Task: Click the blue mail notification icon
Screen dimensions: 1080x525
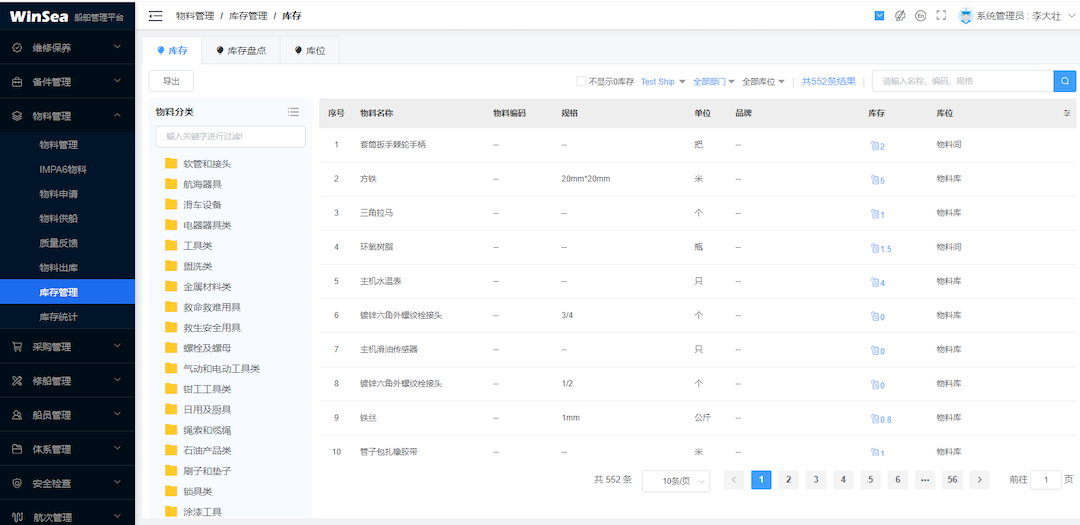Action: (880, 15)
